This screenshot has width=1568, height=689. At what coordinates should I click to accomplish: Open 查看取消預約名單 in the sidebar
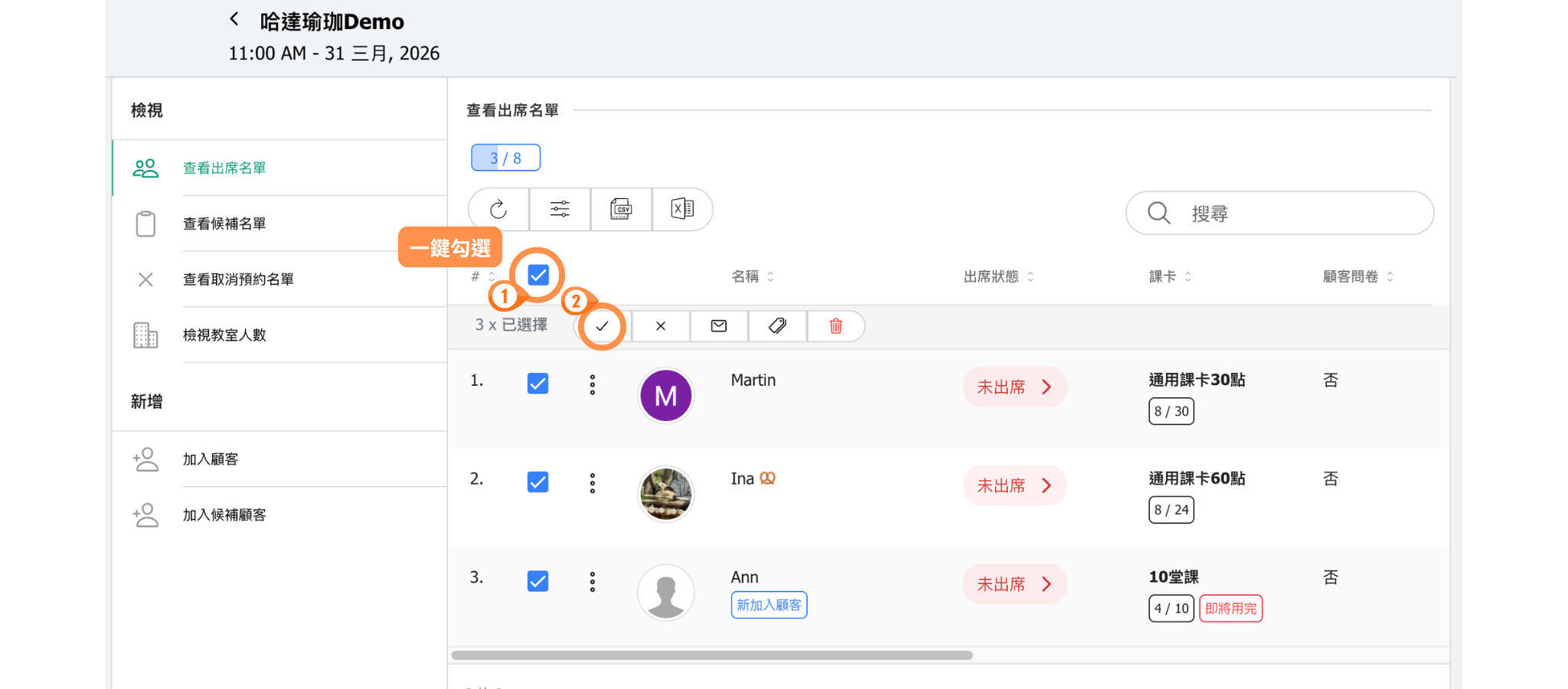(238, 280)
